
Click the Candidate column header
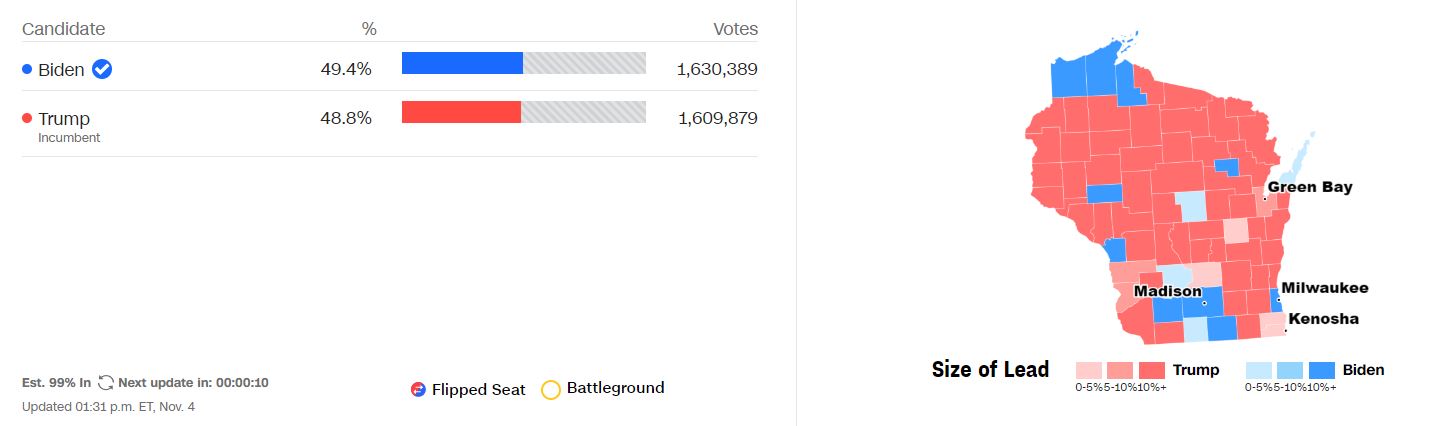click(x=63, y=29)
